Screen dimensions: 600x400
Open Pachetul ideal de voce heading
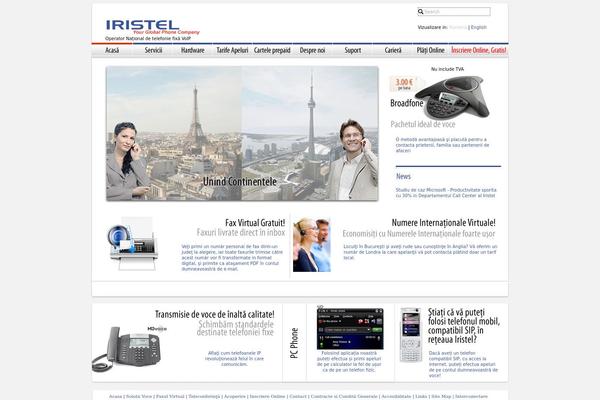(423, 124)
